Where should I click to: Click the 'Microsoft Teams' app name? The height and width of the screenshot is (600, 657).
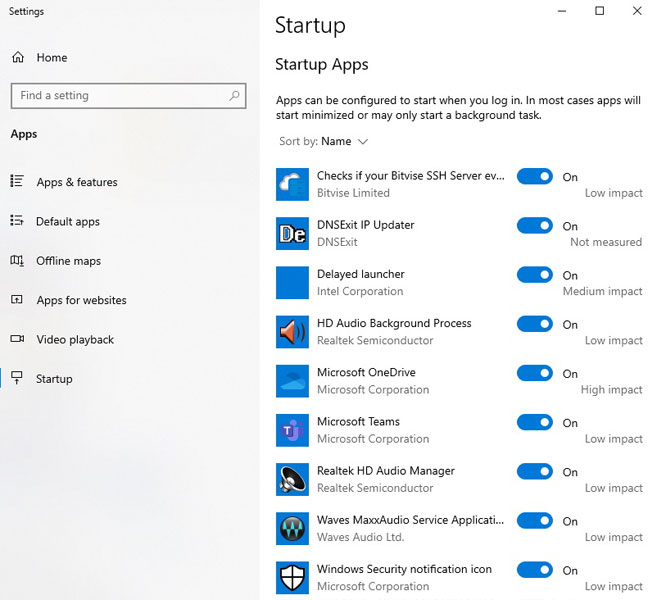click(358, 422)
